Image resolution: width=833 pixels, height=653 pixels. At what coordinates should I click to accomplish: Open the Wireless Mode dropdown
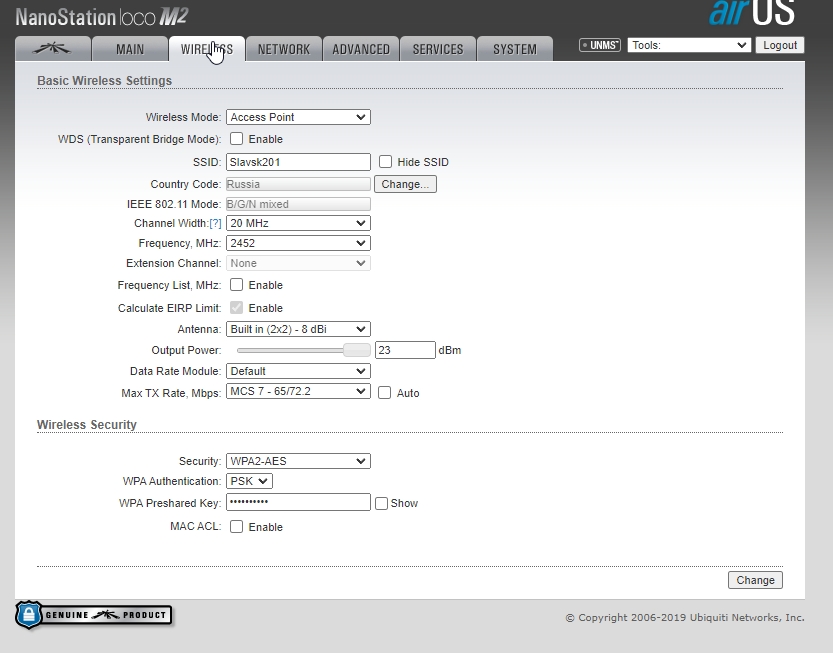point(298,117)
